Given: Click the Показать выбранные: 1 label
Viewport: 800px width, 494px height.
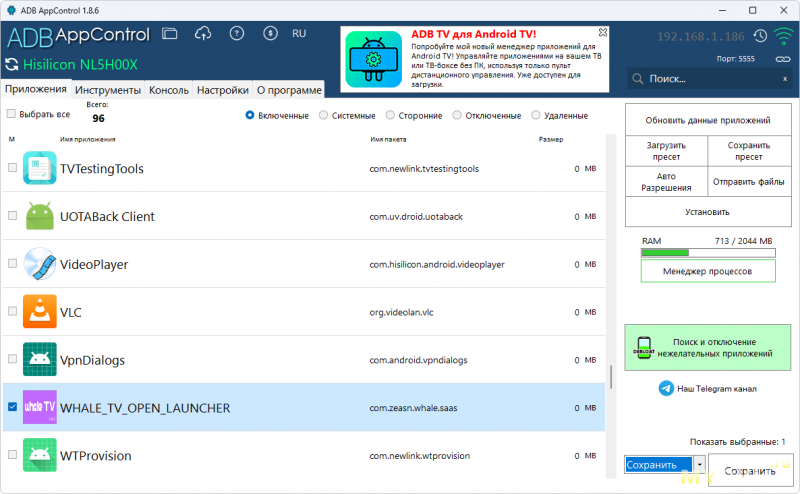Looking at the screenshot, I should click(737, 442).
